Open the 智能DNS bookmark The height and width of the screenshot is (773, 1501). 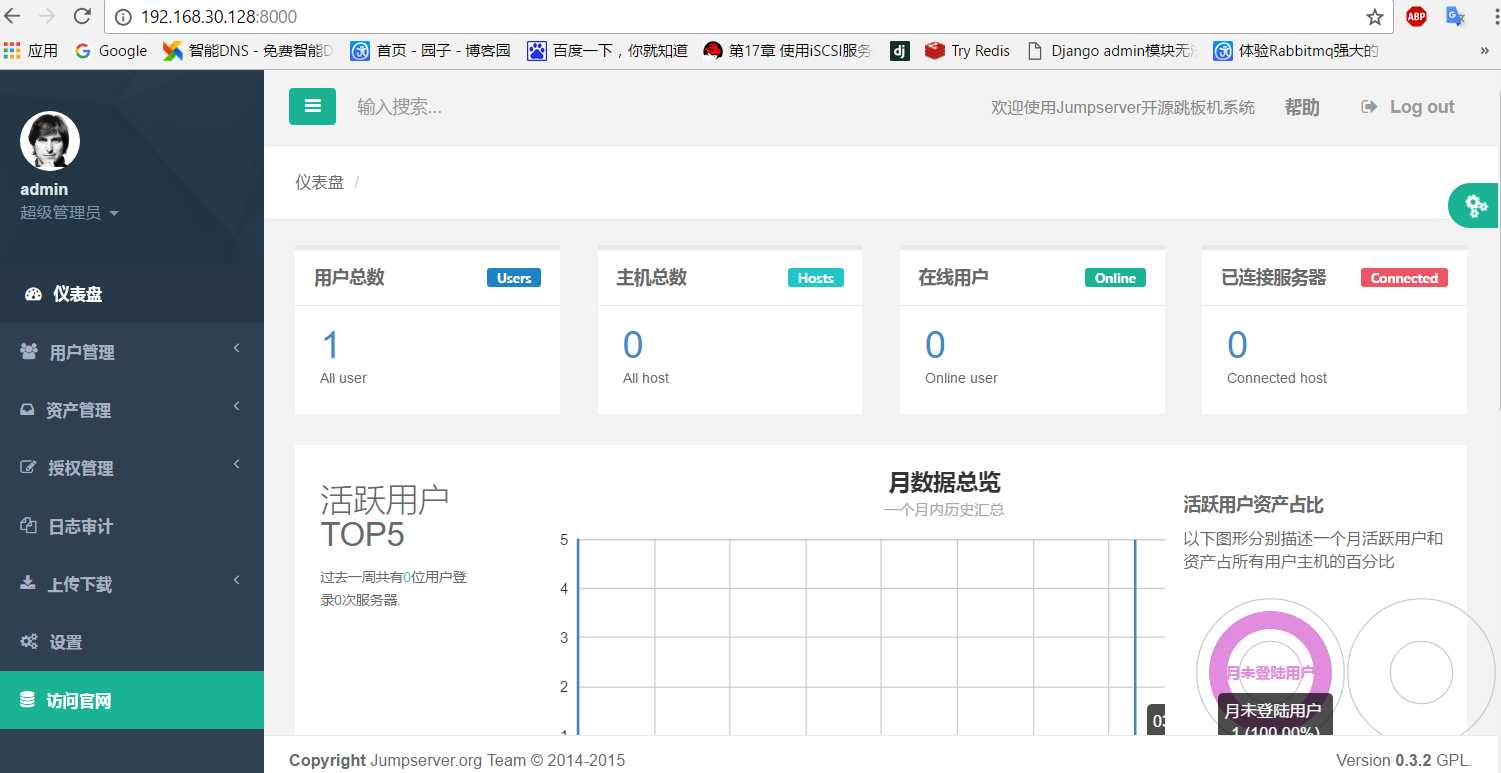pos(247,50)
